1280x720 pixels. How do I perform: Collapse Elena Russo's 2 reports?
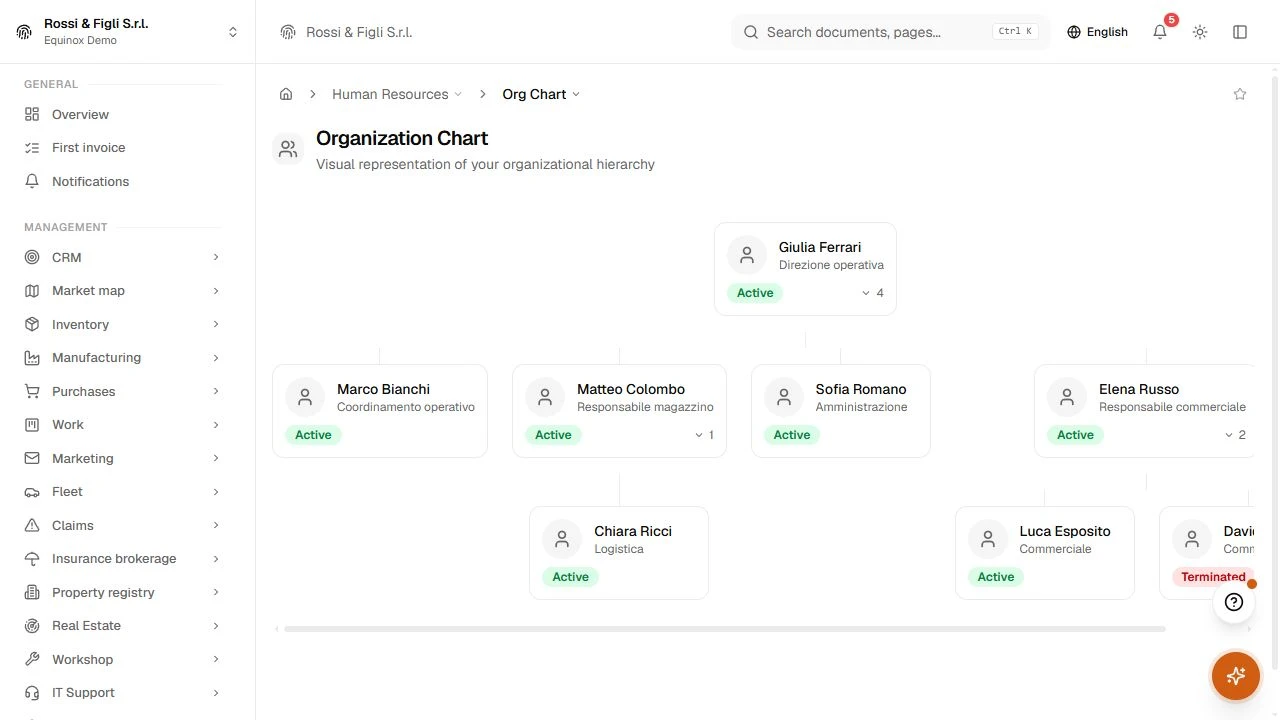(1235, 435)
